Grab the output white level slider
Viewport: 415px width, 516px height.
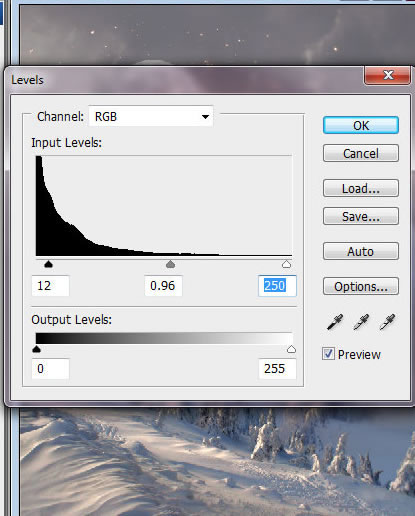pyautogui.click(x=291, y=349)
